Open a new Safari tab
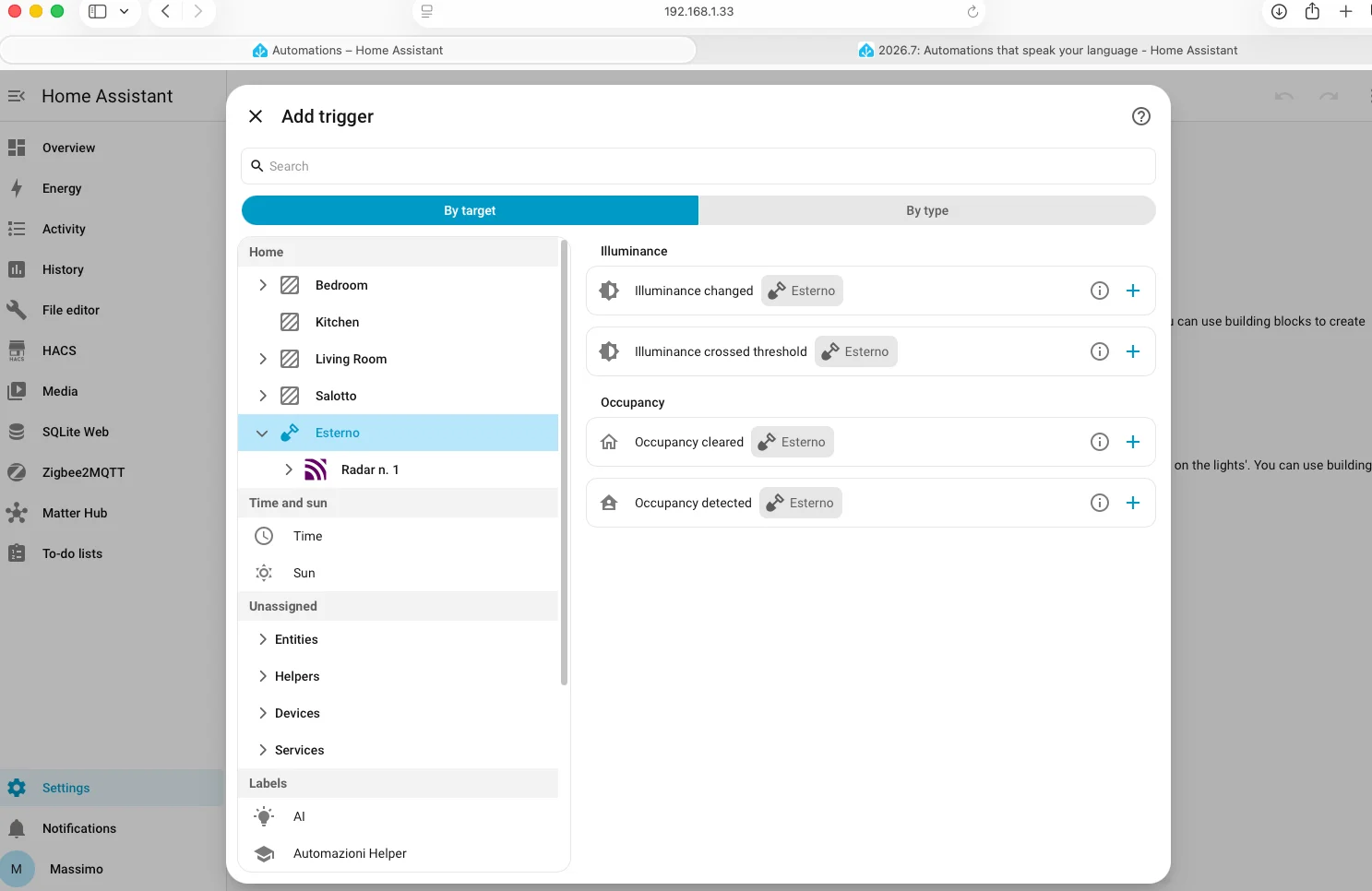This screenshot has width=1372, height=891. point(1346,11)
